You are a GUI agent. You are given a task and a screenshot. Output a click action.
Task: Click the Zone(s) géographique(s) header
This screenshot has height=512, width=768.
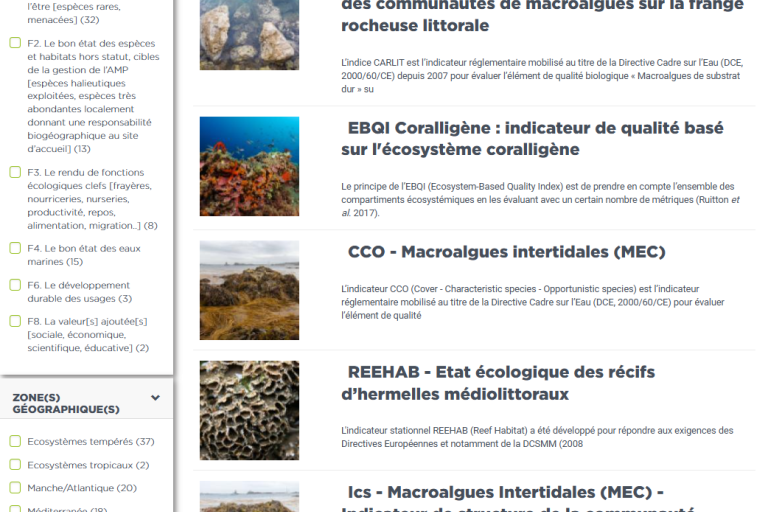66,403
